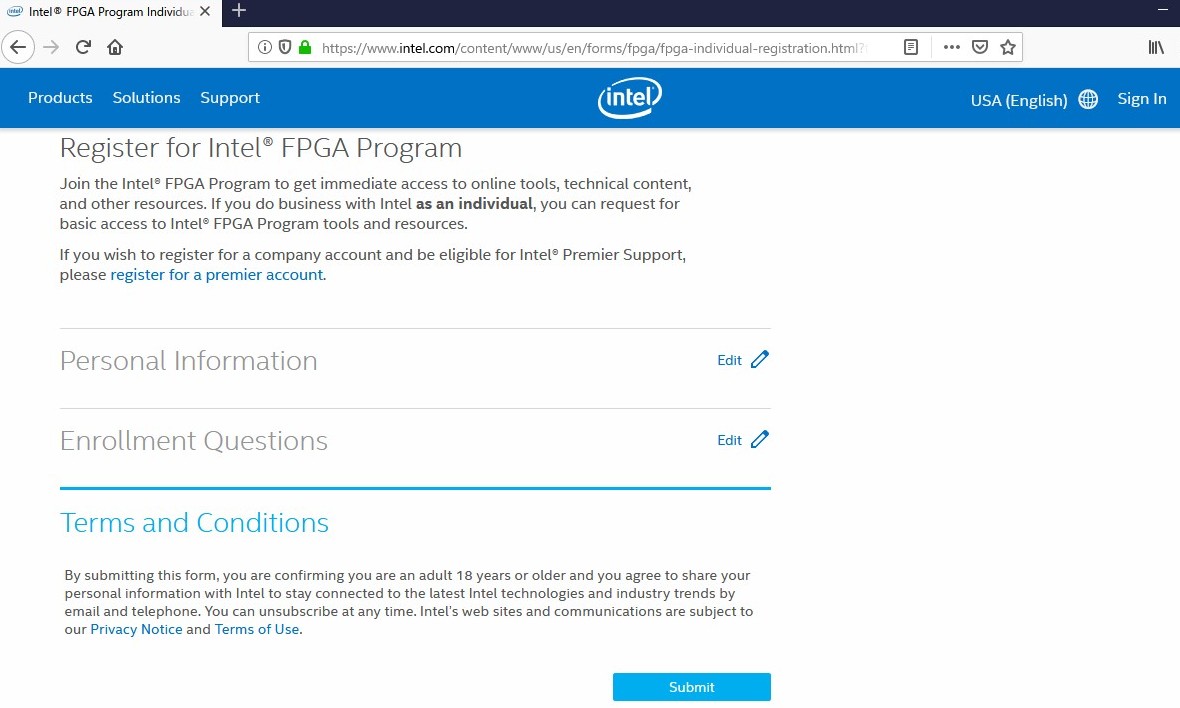Screen dimensions: 1180x708
Task: Open the browser home page
Action: click(x=115, y=47)
